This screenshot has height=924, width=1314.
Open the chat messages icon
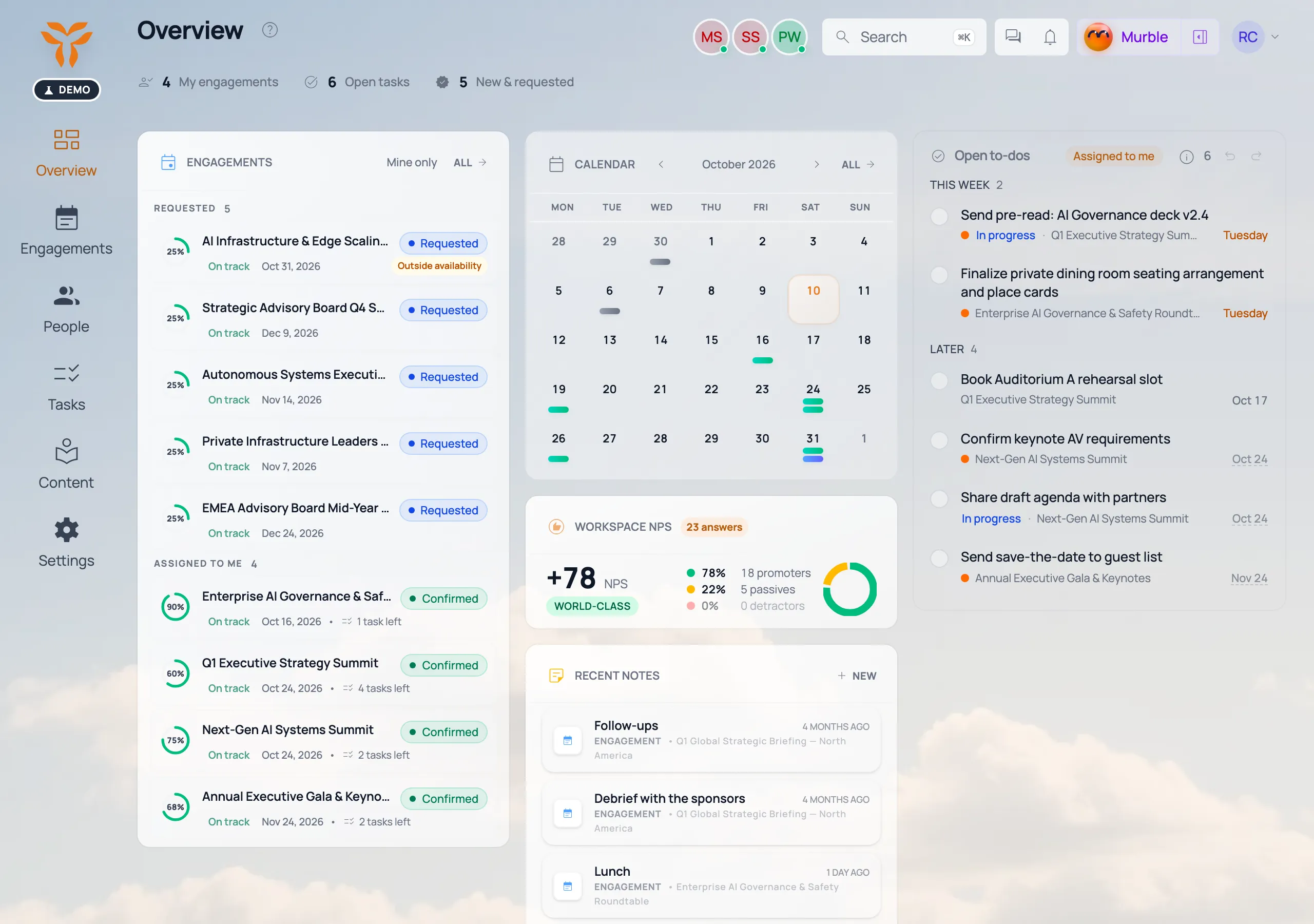pyautogui.click(x=1013, y=36)
